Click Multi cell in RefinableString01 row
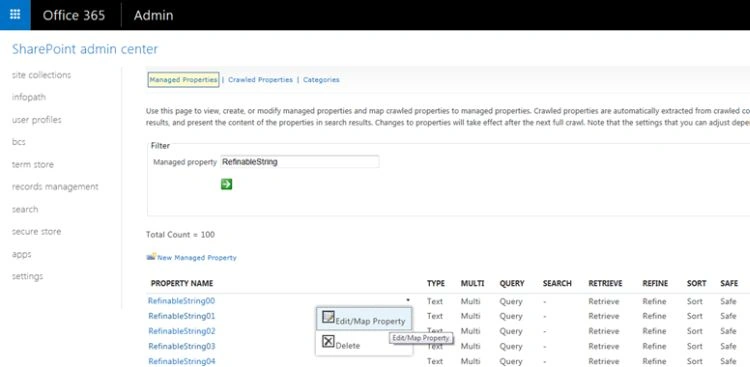The image size is (750, 367). [470, 316]
